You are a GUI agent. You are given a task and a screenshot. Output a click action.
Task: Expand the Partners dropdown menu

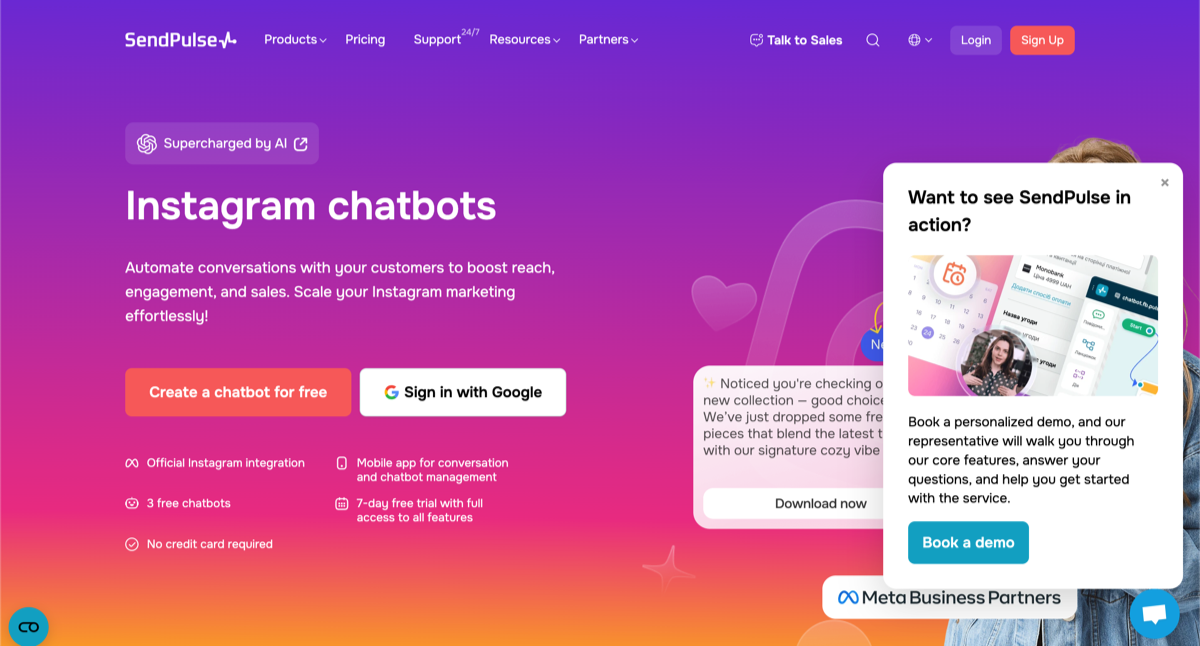[608, 40]
